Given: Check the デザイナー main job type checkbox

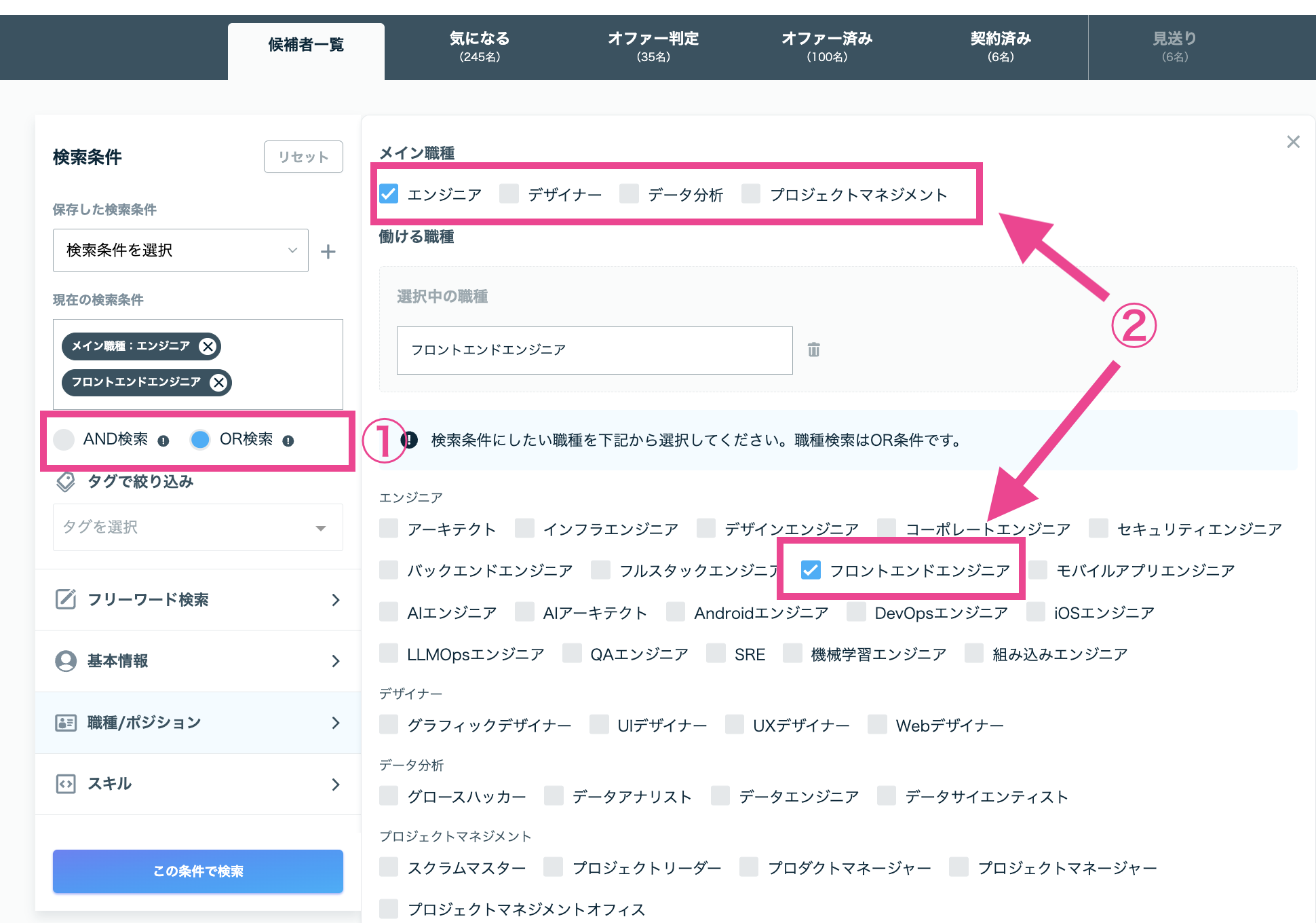Looking at the screenshot, I should click(509, 194).
